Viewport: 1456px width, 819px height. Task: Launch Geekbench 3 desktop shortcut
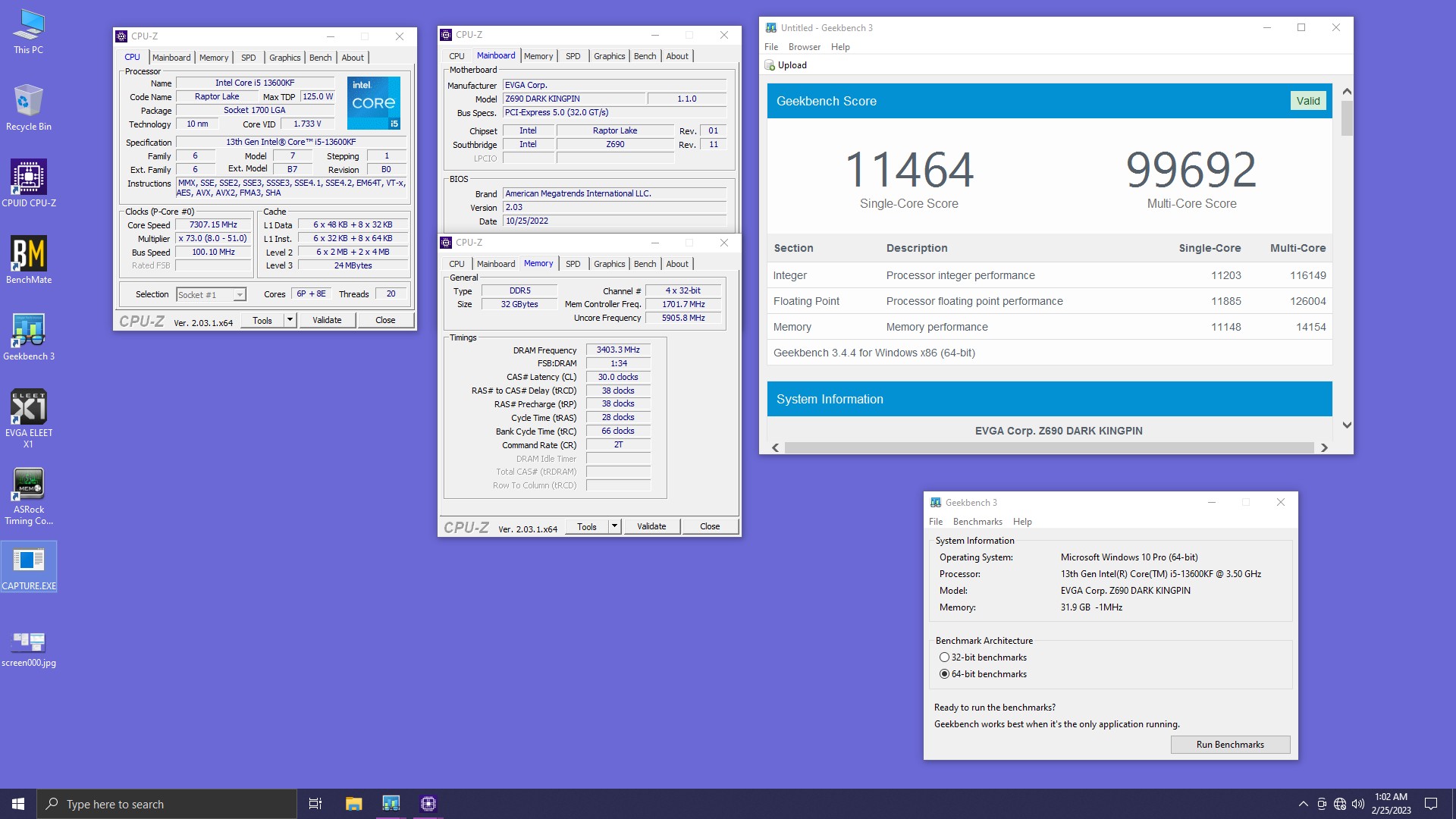[x=29, y=337]
